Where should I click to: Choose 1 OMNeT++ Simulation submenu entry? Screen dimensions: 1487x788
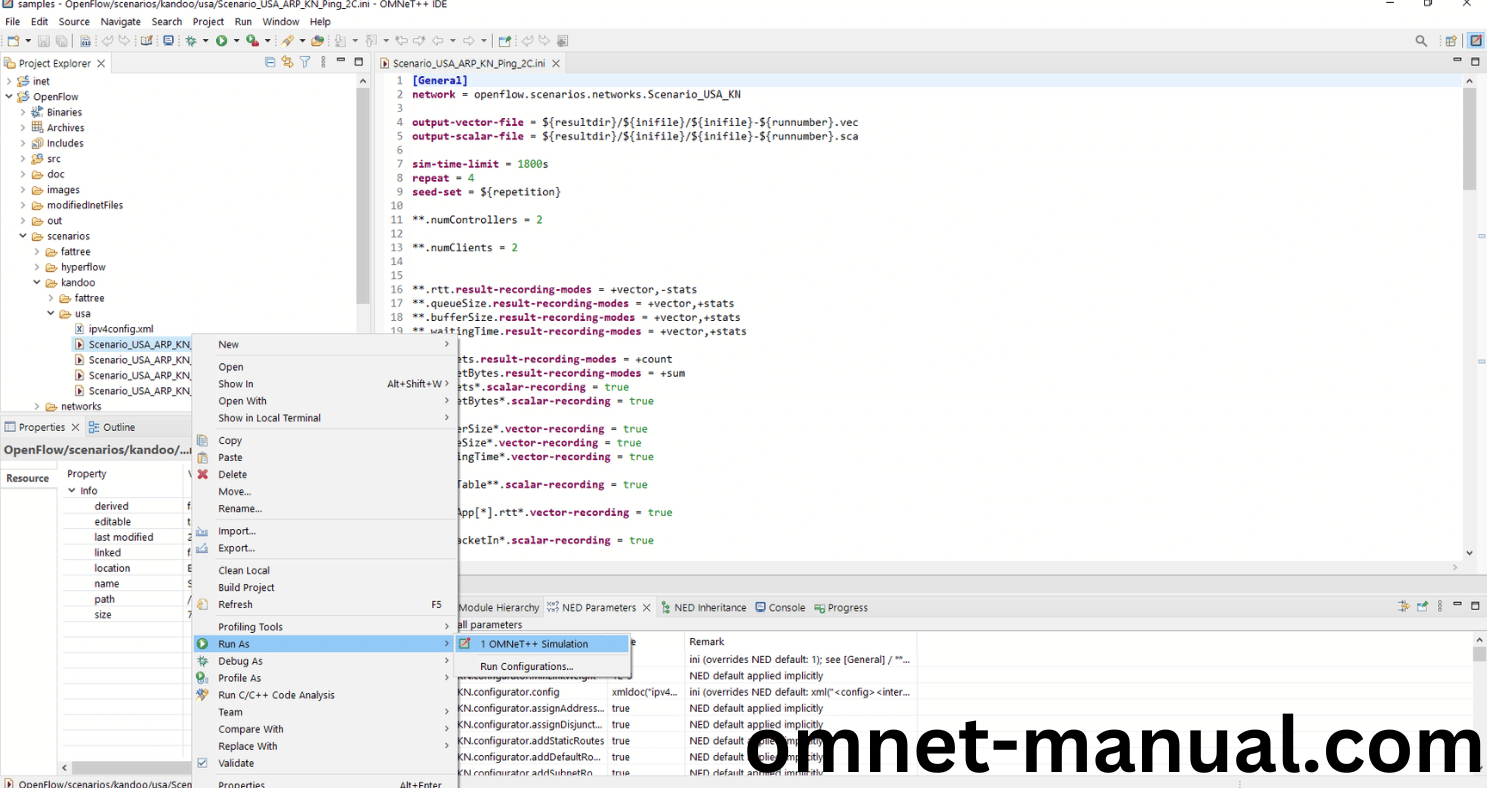point(543,644)
